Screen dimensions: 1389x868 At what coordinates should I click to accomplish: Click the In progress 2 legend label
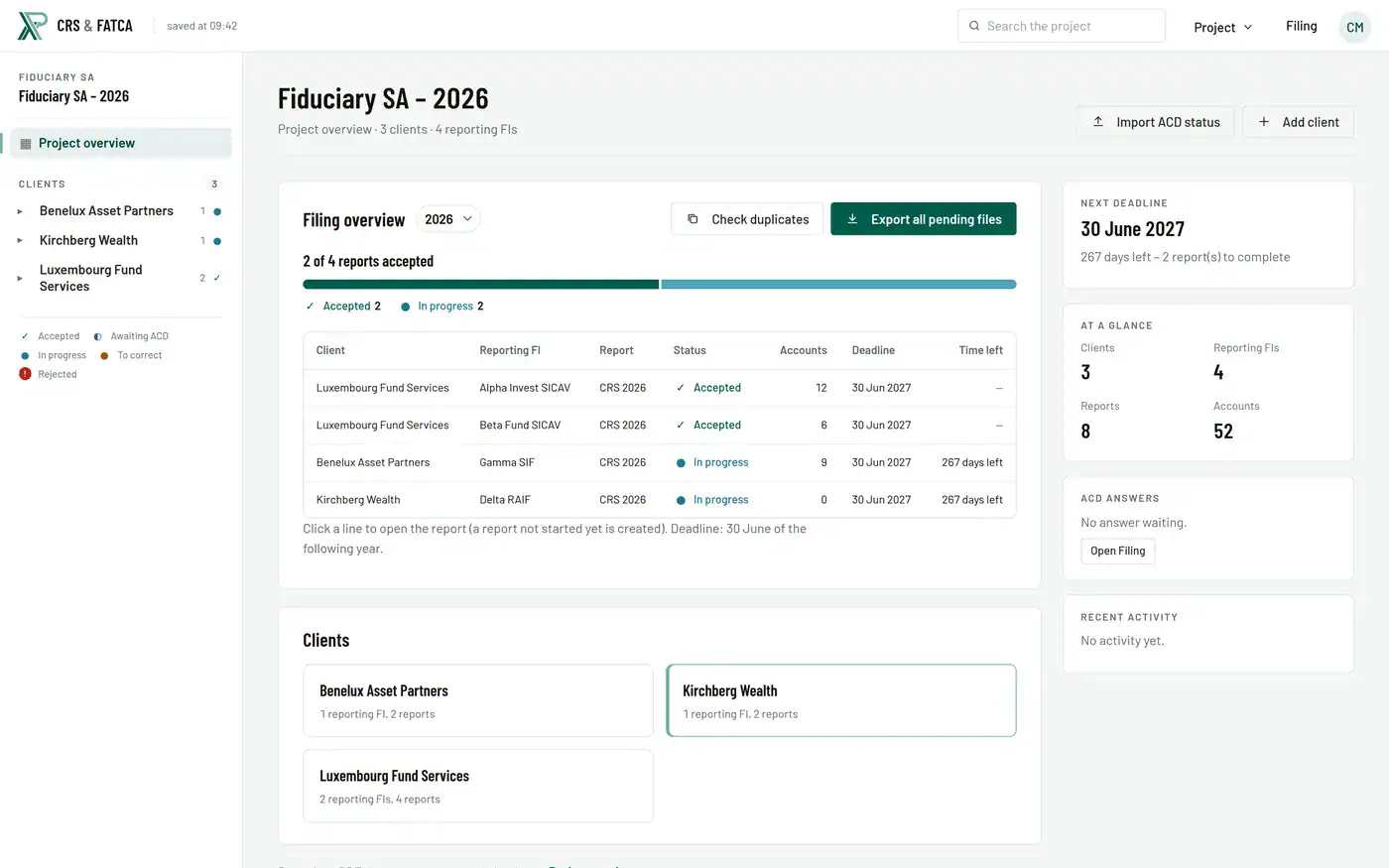pos(442,307)
